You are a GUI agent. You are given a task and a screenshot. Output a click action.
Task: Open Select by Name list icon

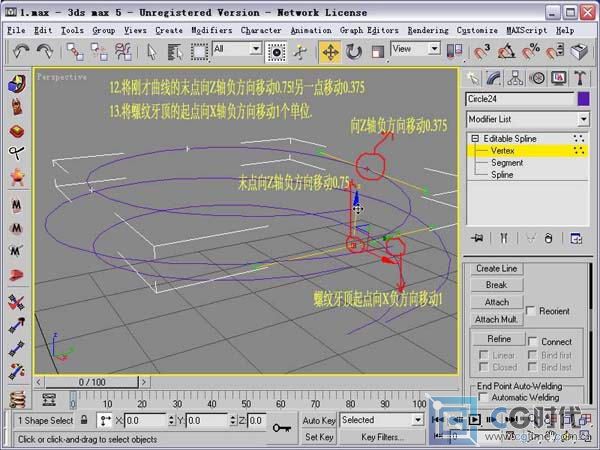[x=175, y=52]
